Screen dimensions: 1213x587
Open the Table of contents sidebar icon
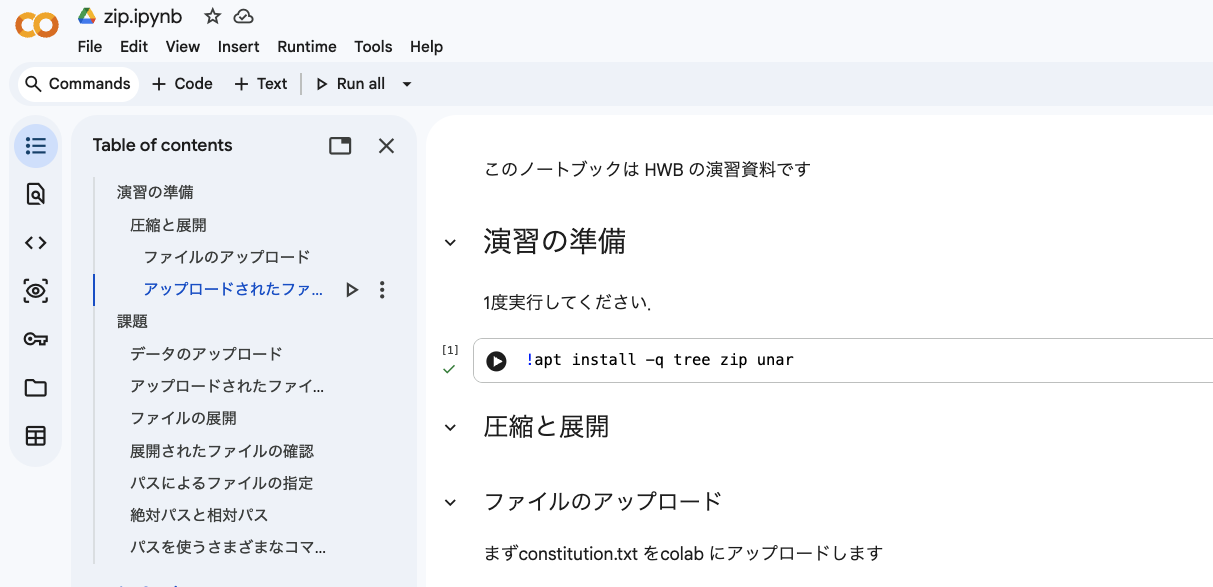pos(36,146)
